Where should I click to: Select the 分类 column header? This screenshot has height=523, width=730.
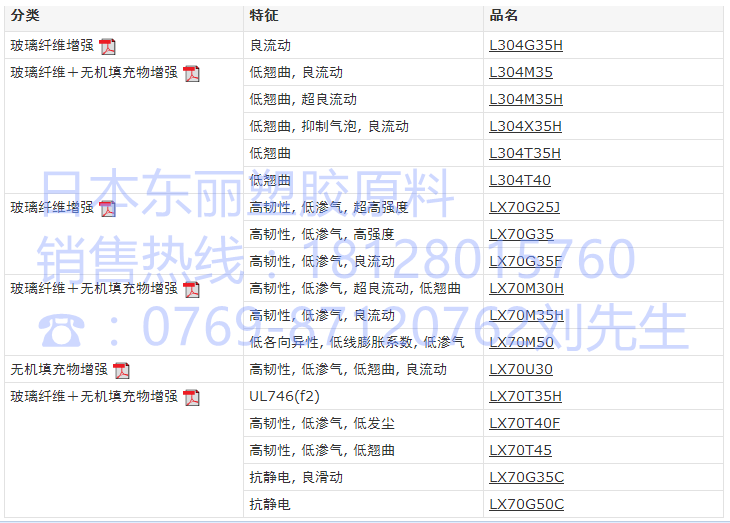coord(25,15)
